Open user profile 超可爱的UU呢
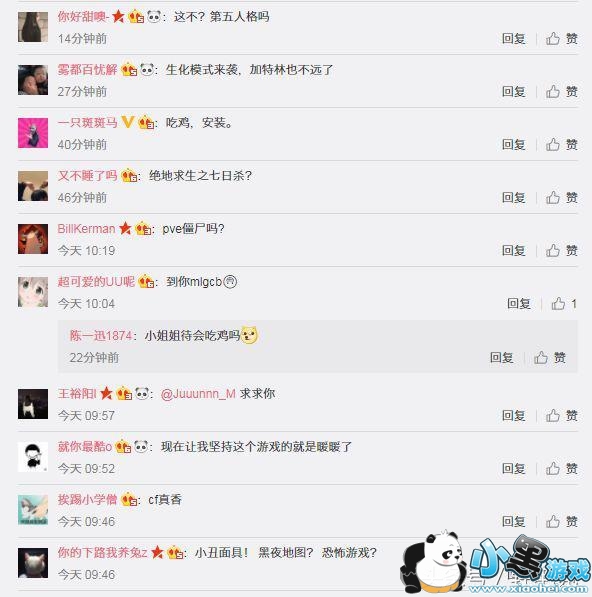The height and width of the screenshot is (597, 592). tap(96, 281)
